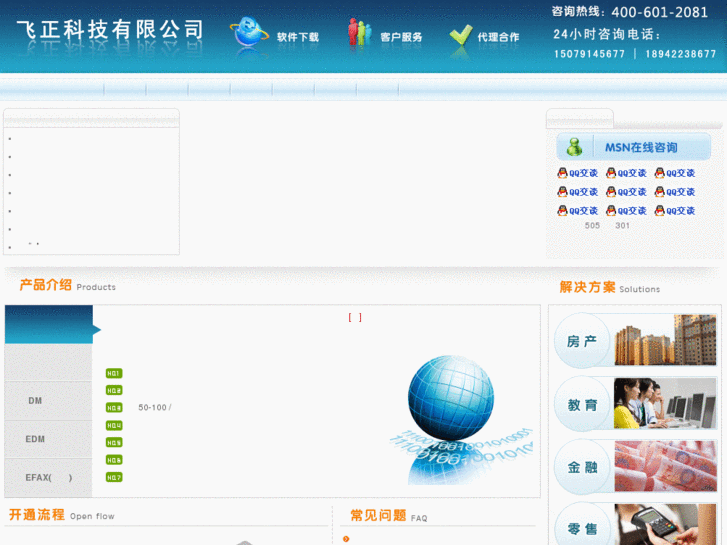The width and height of the screenshot is (727, 545).
Task: Click the number 301 below QQ links
Action: click(x=622, y=225)
